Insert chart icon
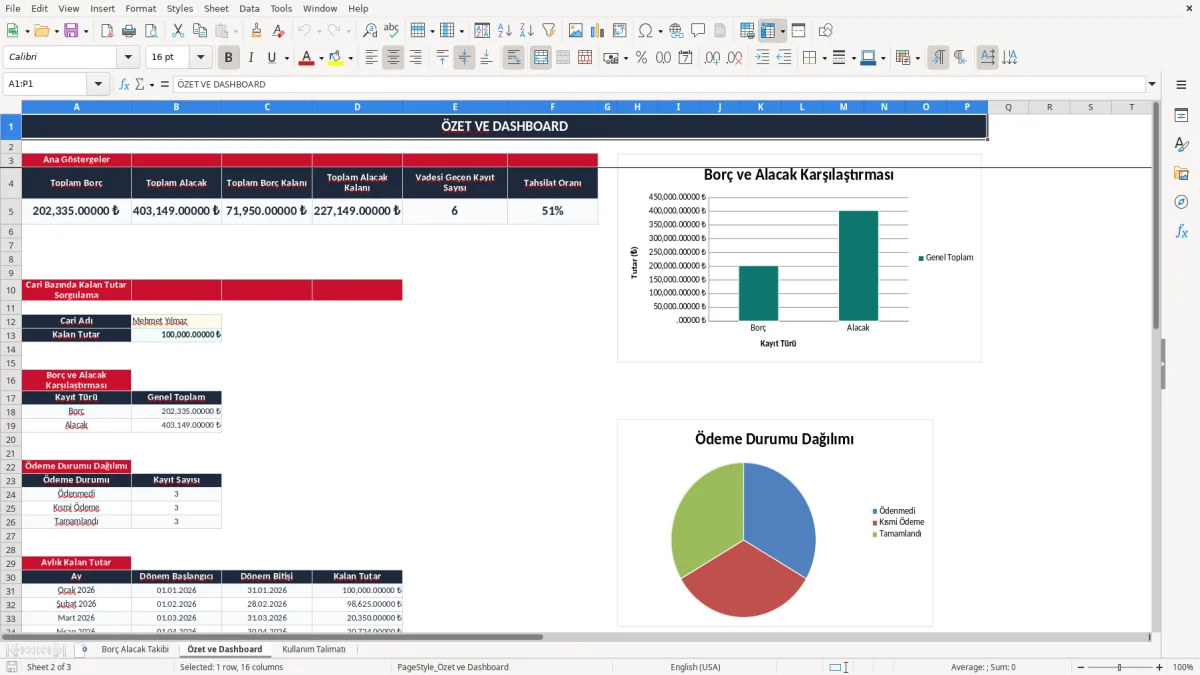 [598, 31]
